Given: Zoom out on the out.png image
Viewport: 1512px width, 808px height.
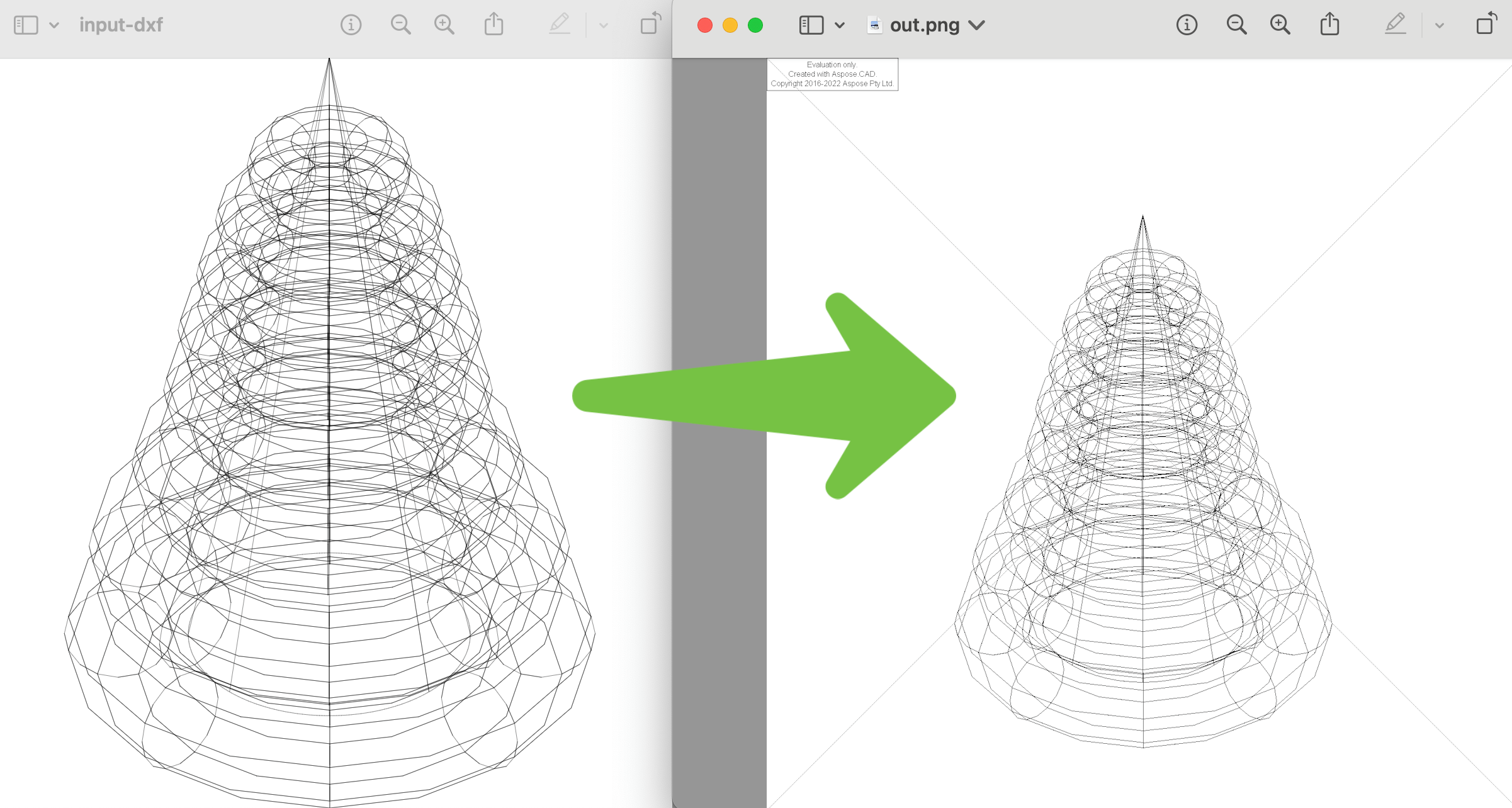Looking at the screenshot, I should tap(1236, 25).
